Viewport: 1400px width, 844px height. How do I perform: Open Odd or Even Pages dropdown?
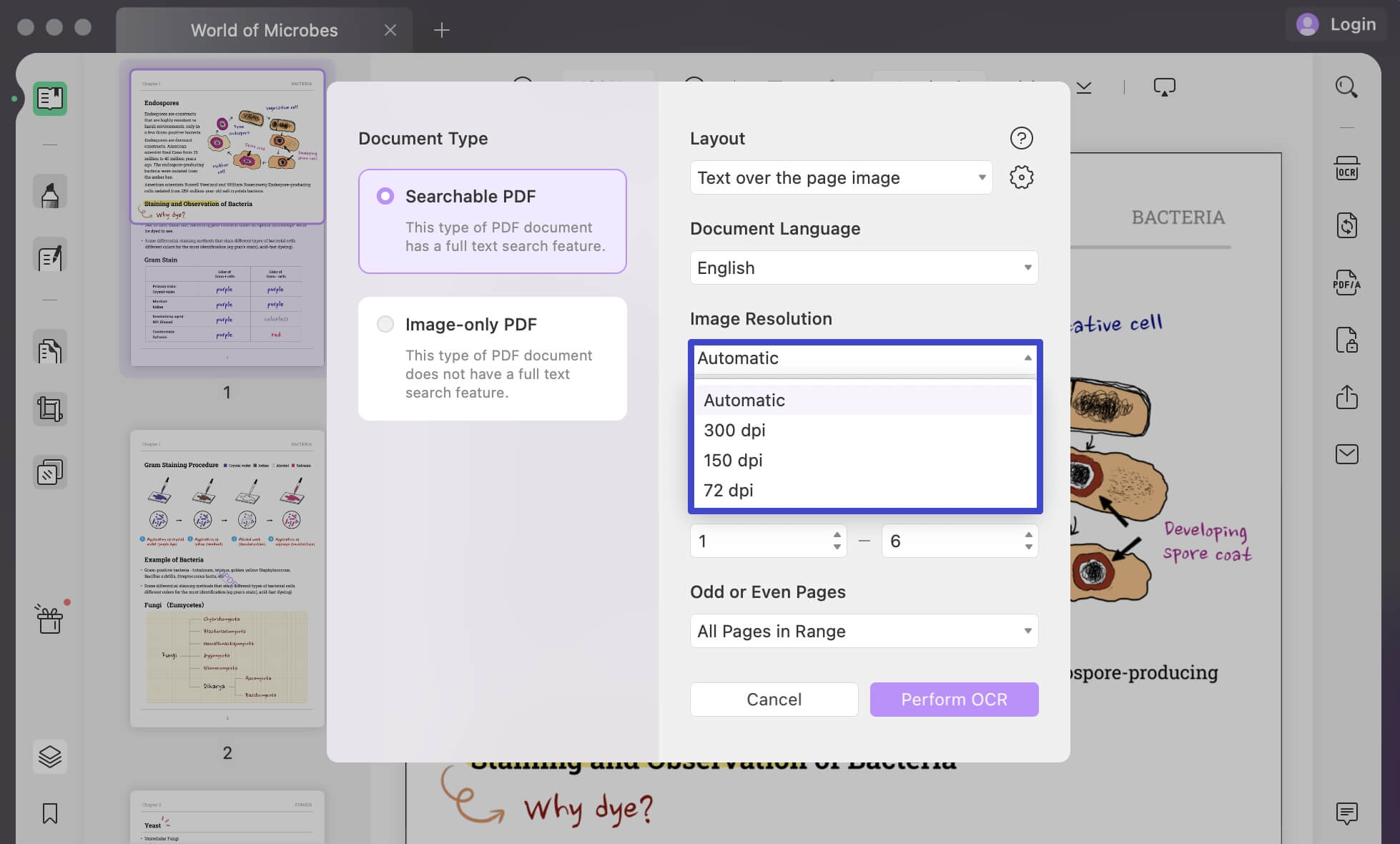863,630
